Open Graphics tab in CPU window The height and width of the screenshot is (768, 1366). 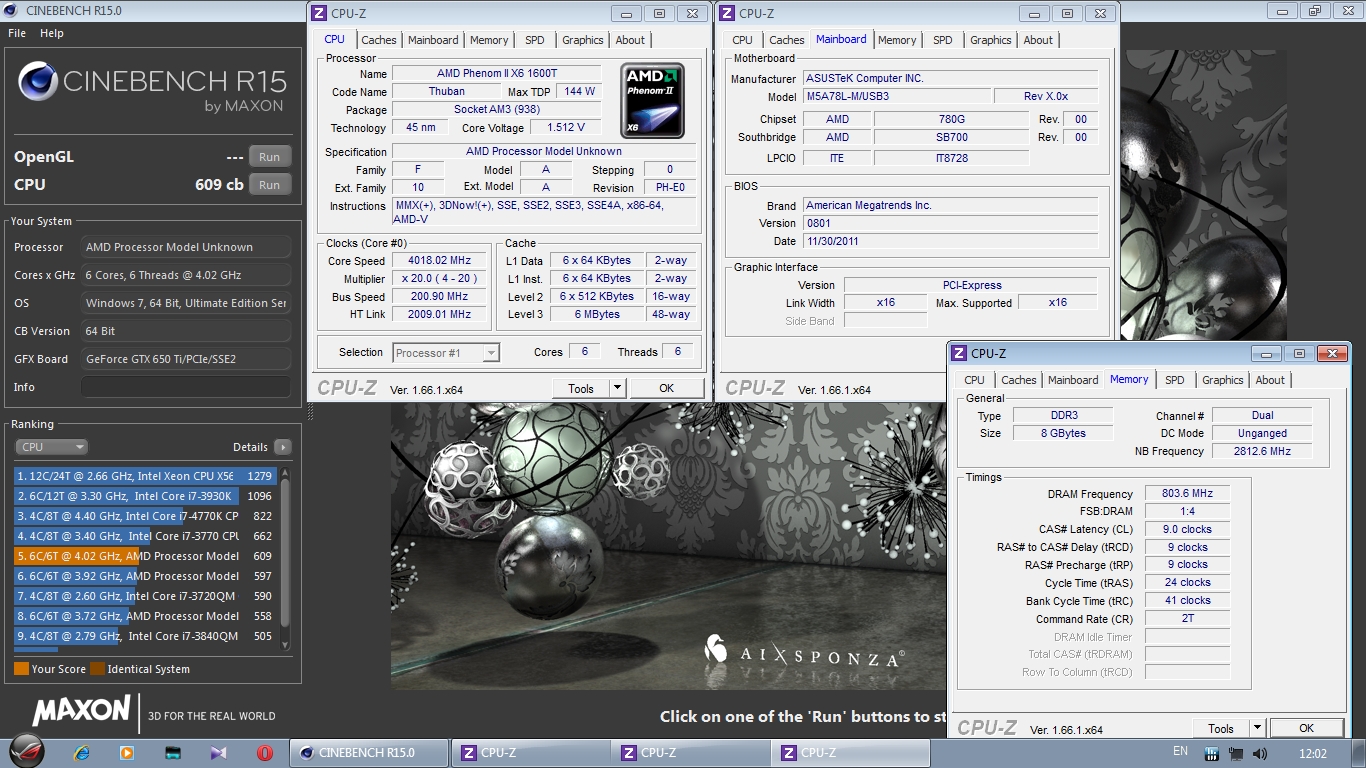(583, 40)
